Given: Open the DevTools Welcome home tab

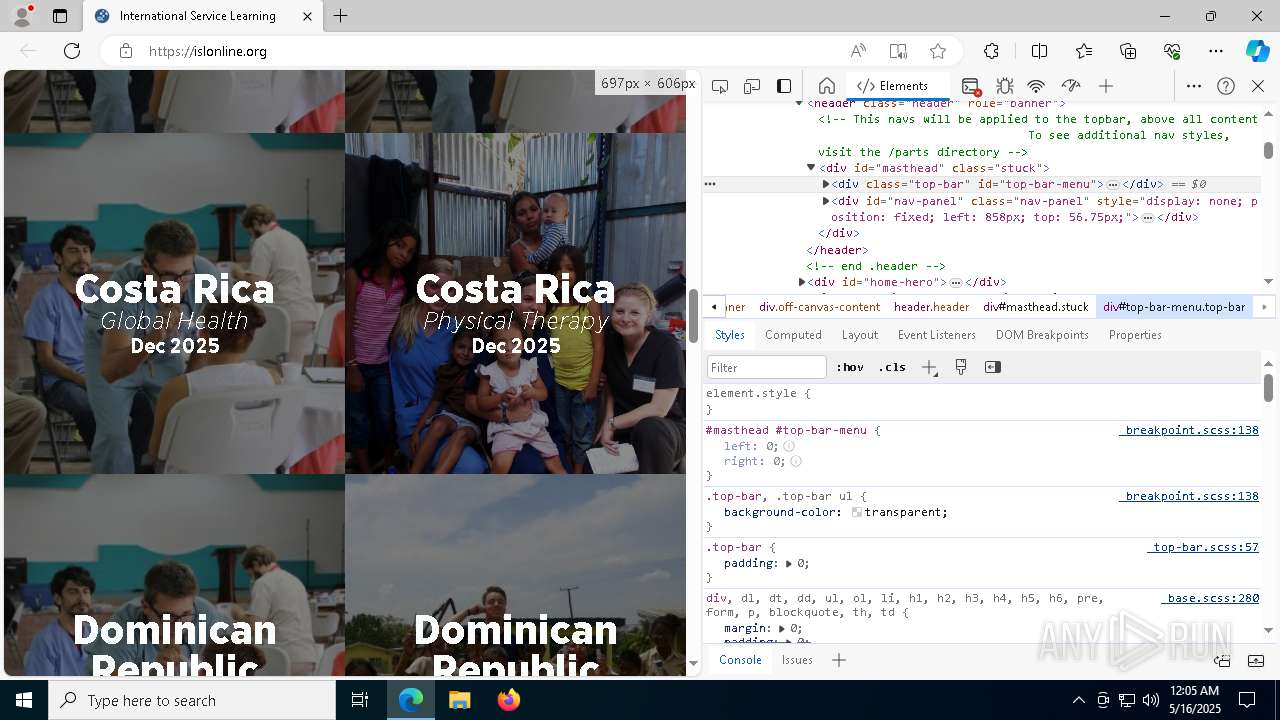Looking at the screenshot, I should (826, 86).
